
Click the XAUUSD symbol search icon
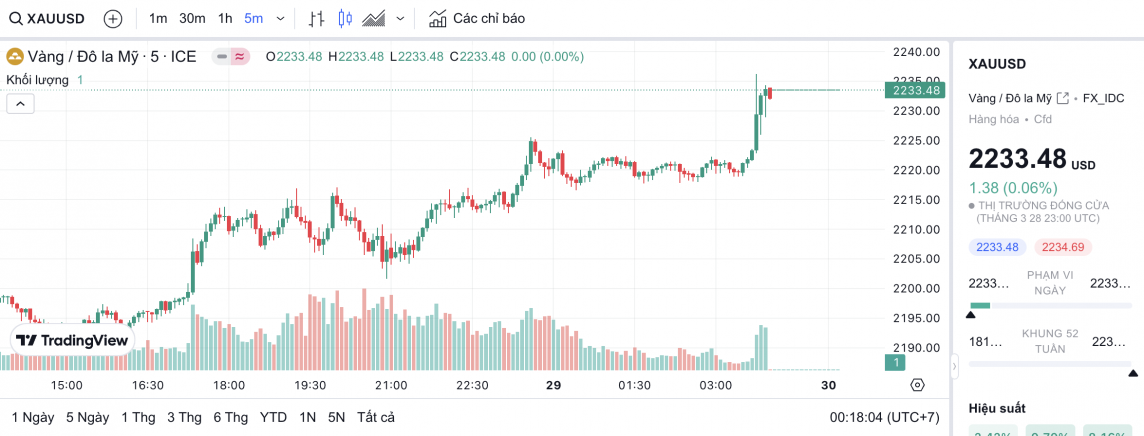point(16,19)
